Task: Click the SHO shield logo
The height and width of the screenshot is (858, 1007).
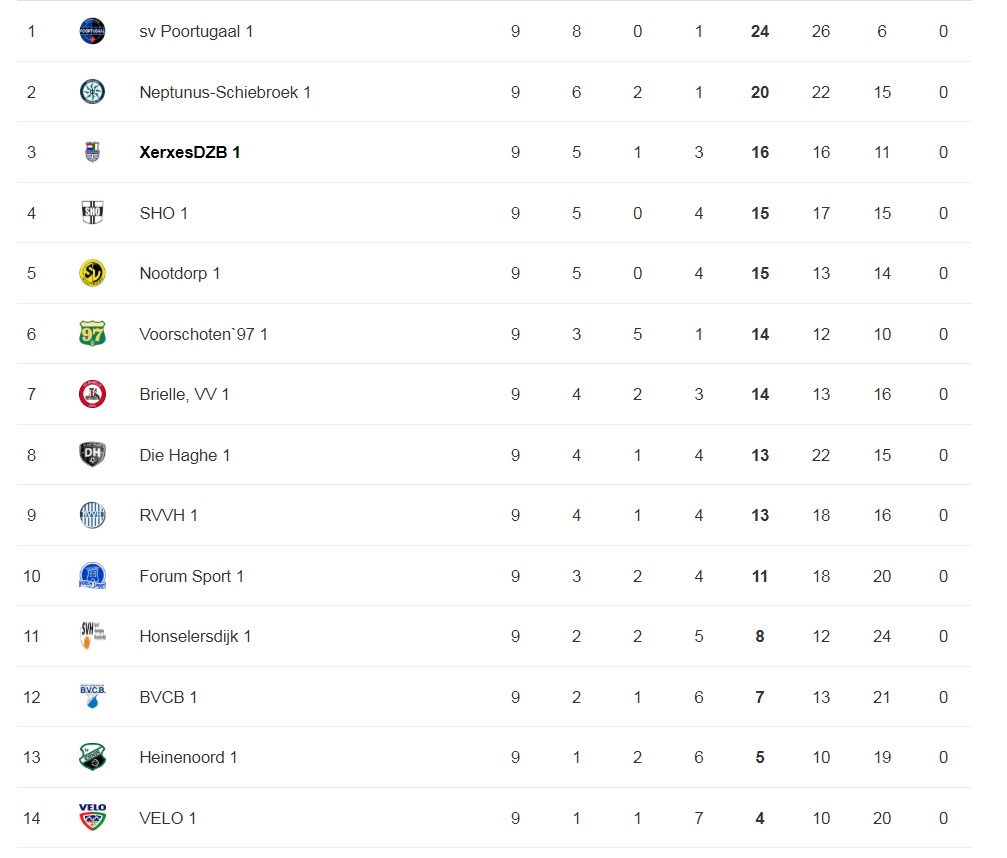Action: pos(92,213)
